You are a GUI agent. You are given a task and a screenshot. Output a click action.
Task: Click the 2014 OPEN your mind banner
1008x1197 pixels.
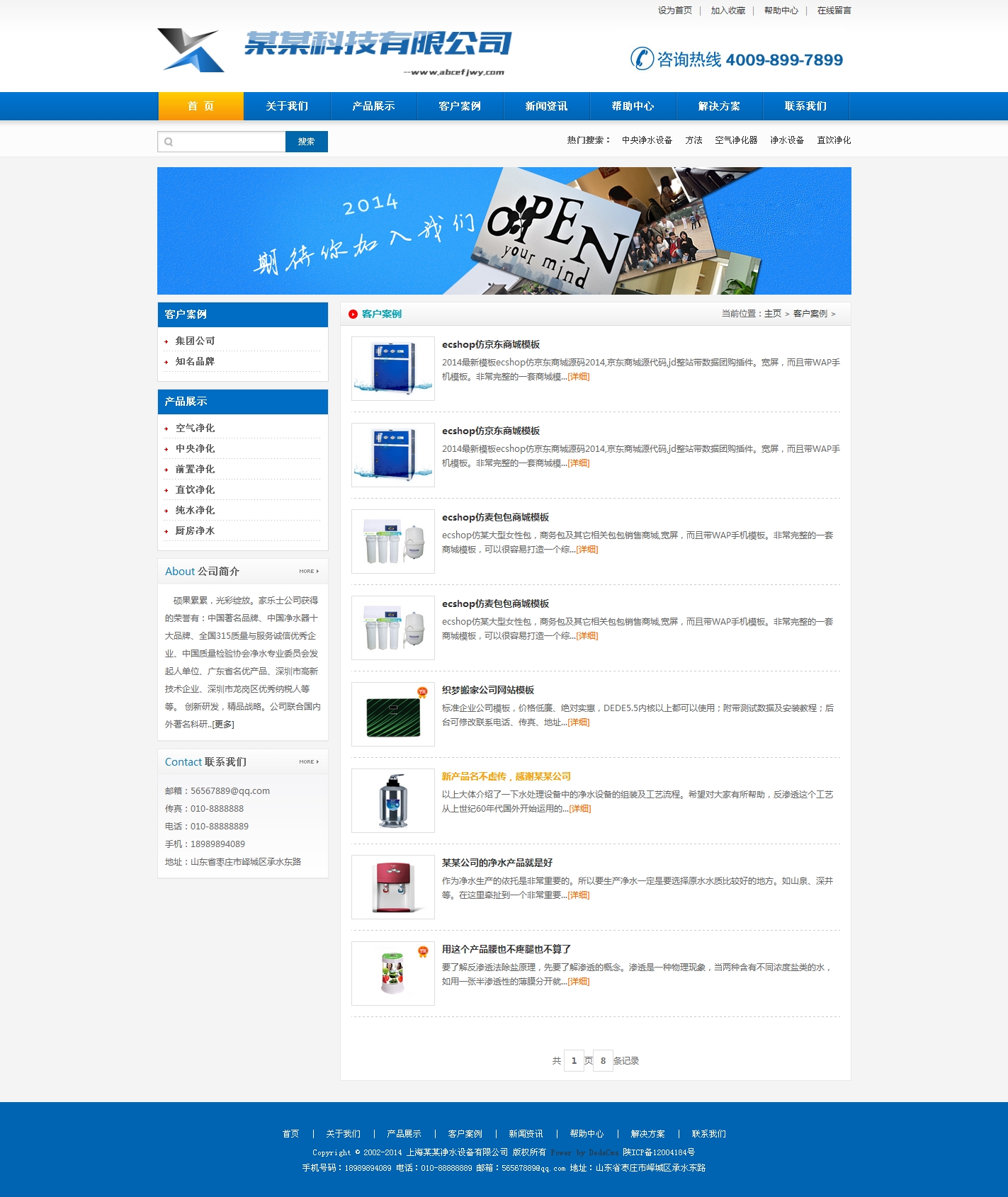click(x=504, y=231)
